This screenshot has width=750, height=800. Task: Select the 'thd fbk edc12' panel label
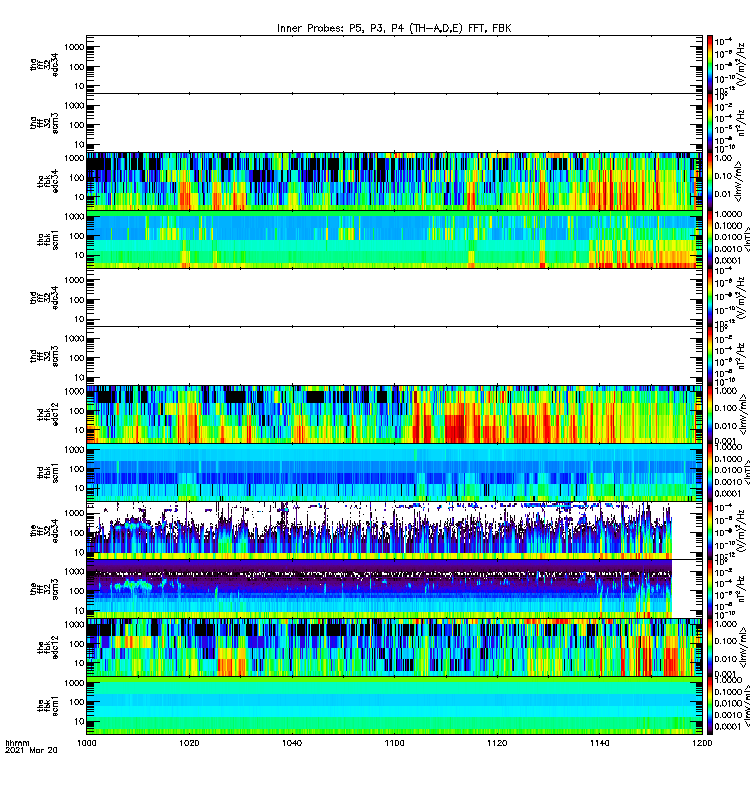coord(48,414)
